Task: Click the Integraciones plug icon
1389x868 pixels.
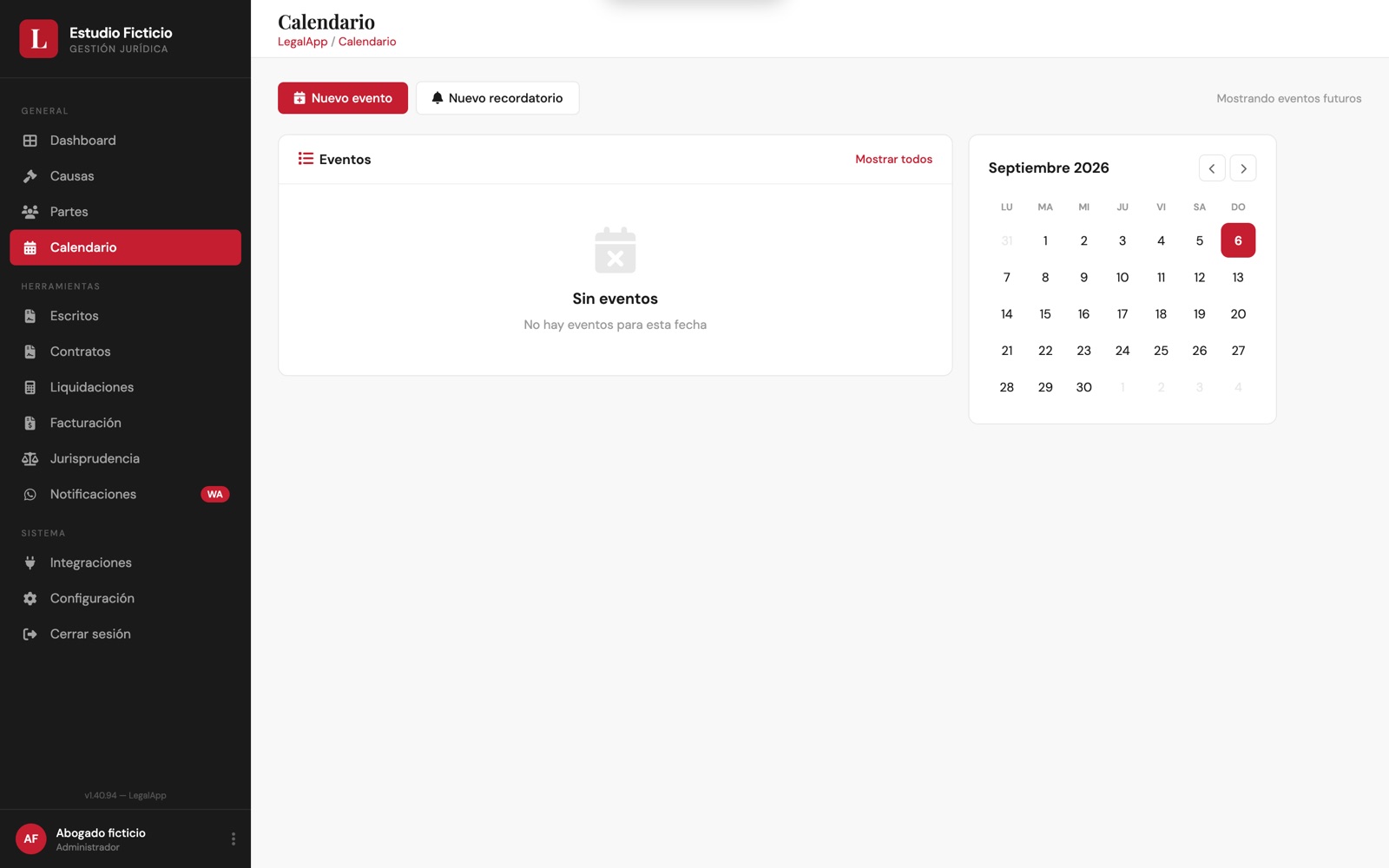Action: [30, 562]
